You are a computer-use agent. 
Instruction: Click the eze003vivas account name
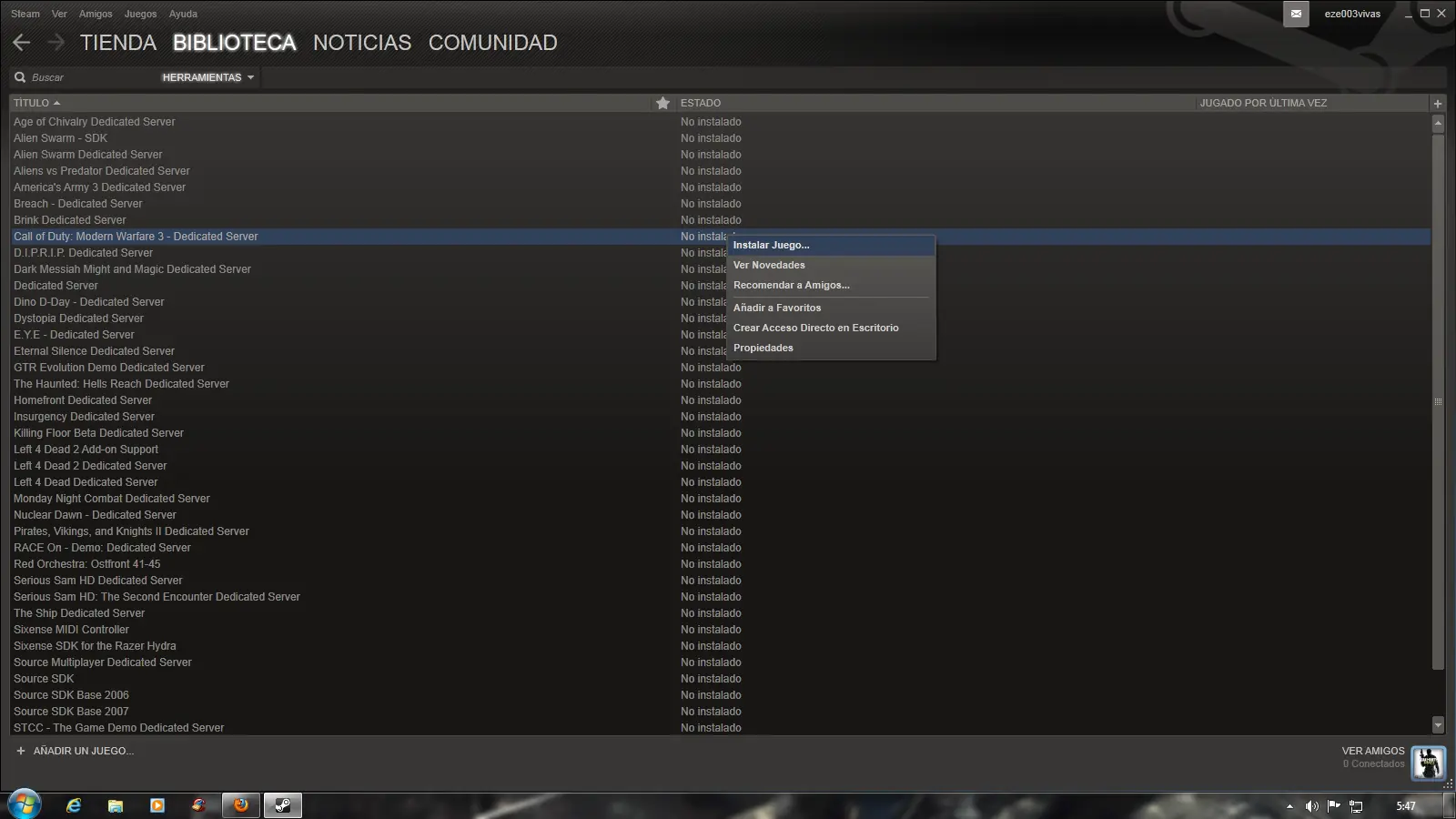[x=1352, y=14]
